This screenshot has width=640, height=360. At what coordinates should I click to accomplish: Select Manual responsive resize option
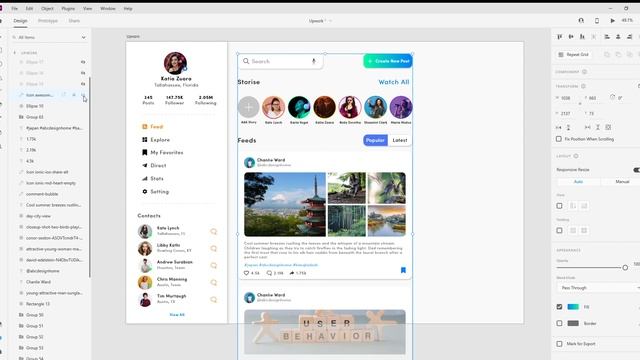(x=622, y=182)
